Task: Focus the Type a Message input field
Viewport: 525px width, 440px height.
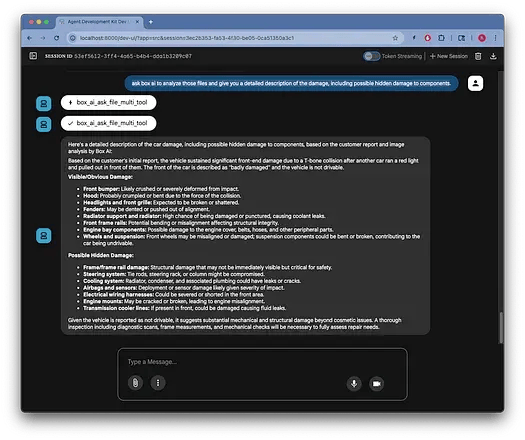Action: (262, 362)
